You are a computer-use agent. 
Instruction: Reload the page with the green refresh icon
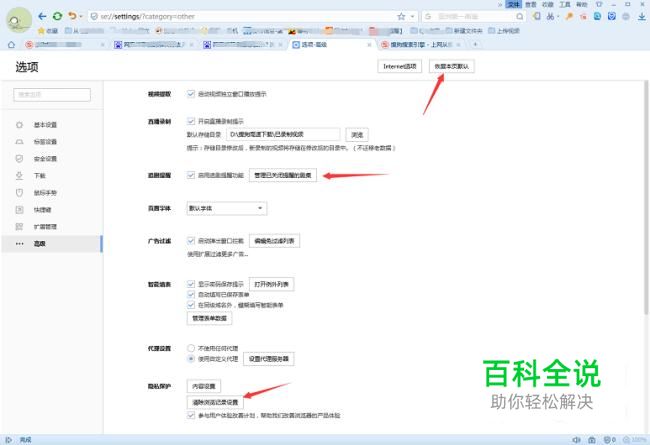tap(57, 16)
